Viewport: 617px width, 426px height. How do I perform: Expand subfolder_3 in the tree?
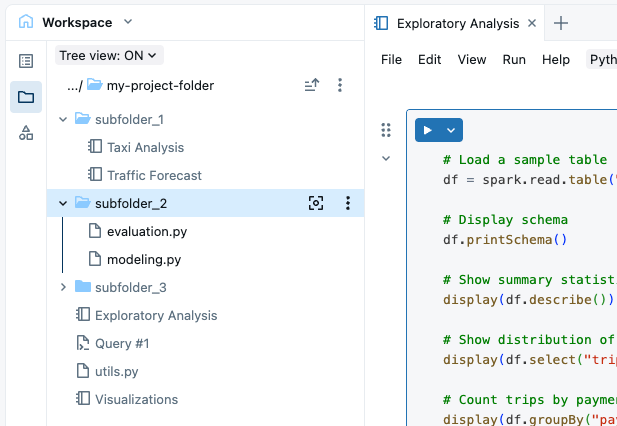point(64,288)
